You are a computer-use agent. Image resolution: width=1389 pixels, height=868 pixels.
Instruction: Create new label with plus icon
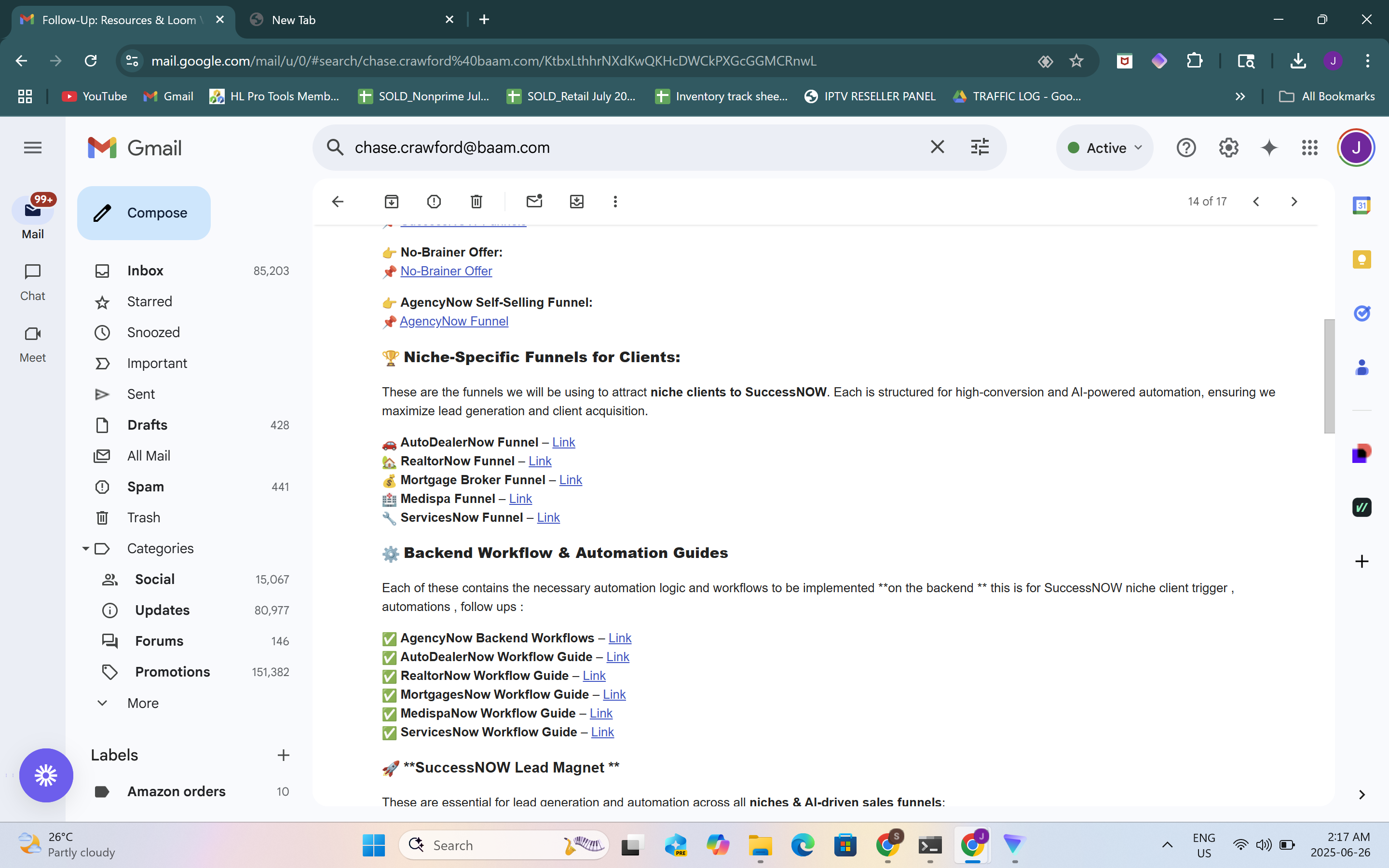coord(283,756)
